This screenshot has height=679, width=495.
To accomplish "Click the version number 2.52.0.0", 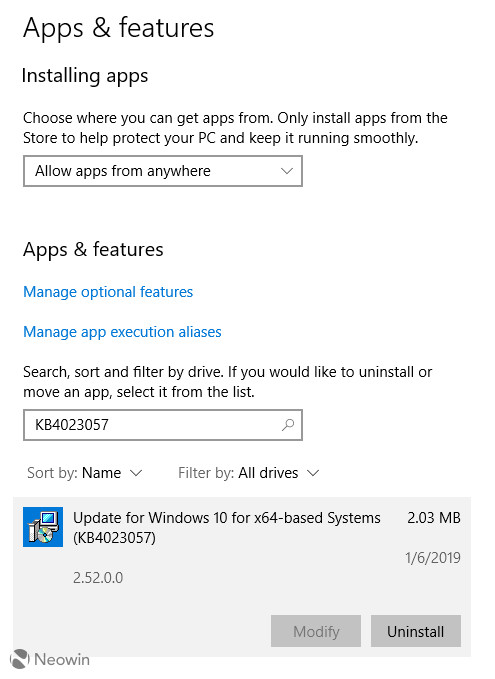I will (98, 578).
